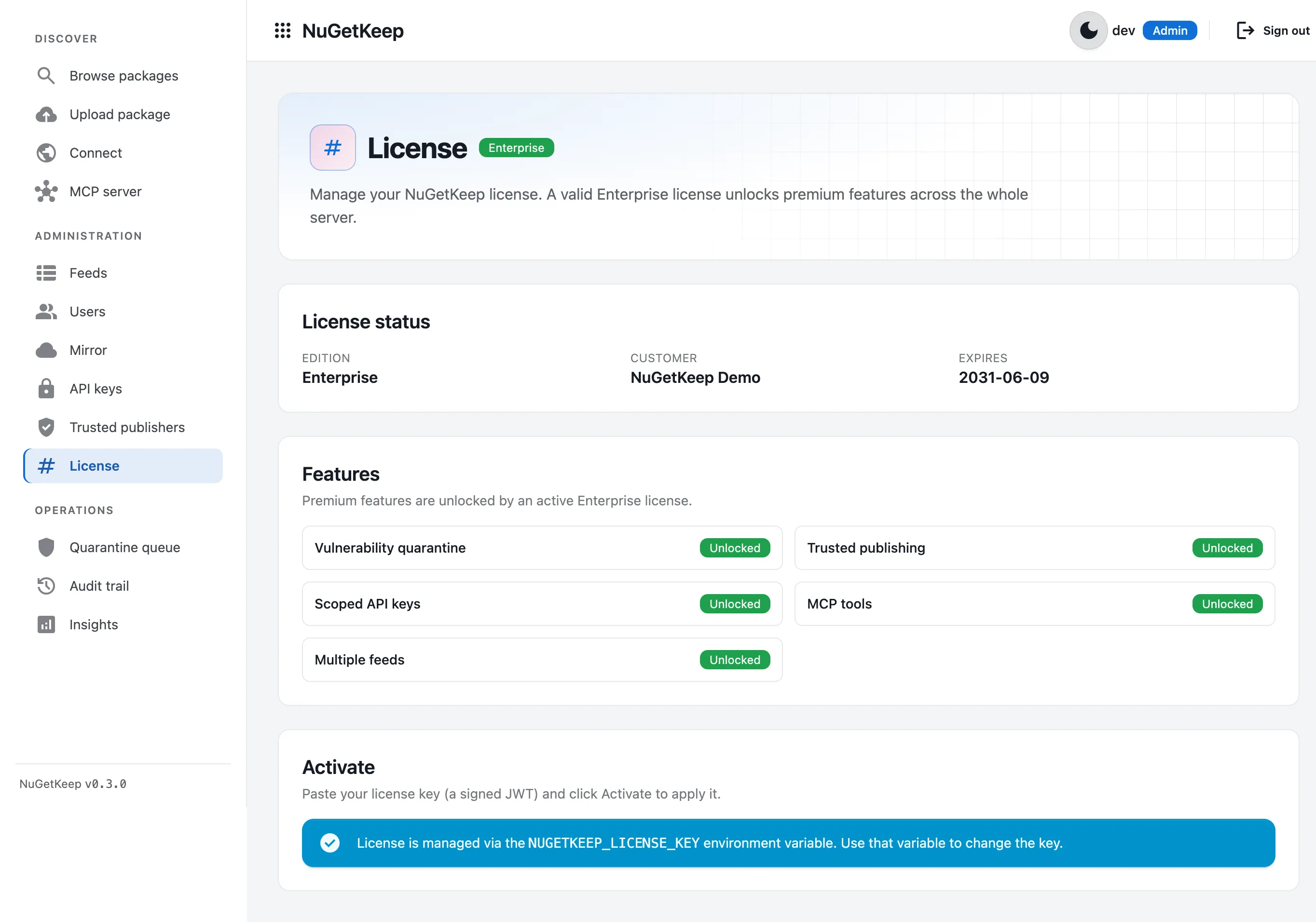Screen dimensions: 1316x922
Task: Click the MCP server hub icon
Action: [46, 191]
